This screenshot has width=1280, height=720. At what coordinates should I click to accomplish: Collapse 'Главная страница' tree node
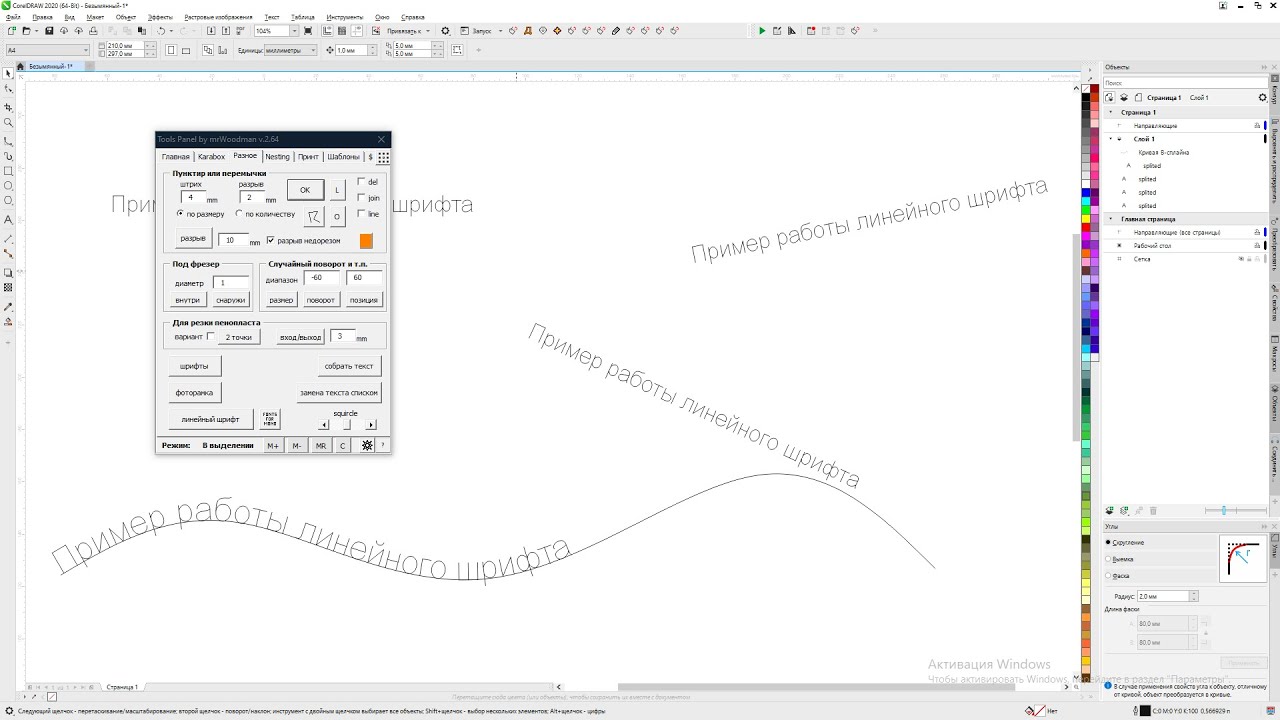(x=1110, y=219)
